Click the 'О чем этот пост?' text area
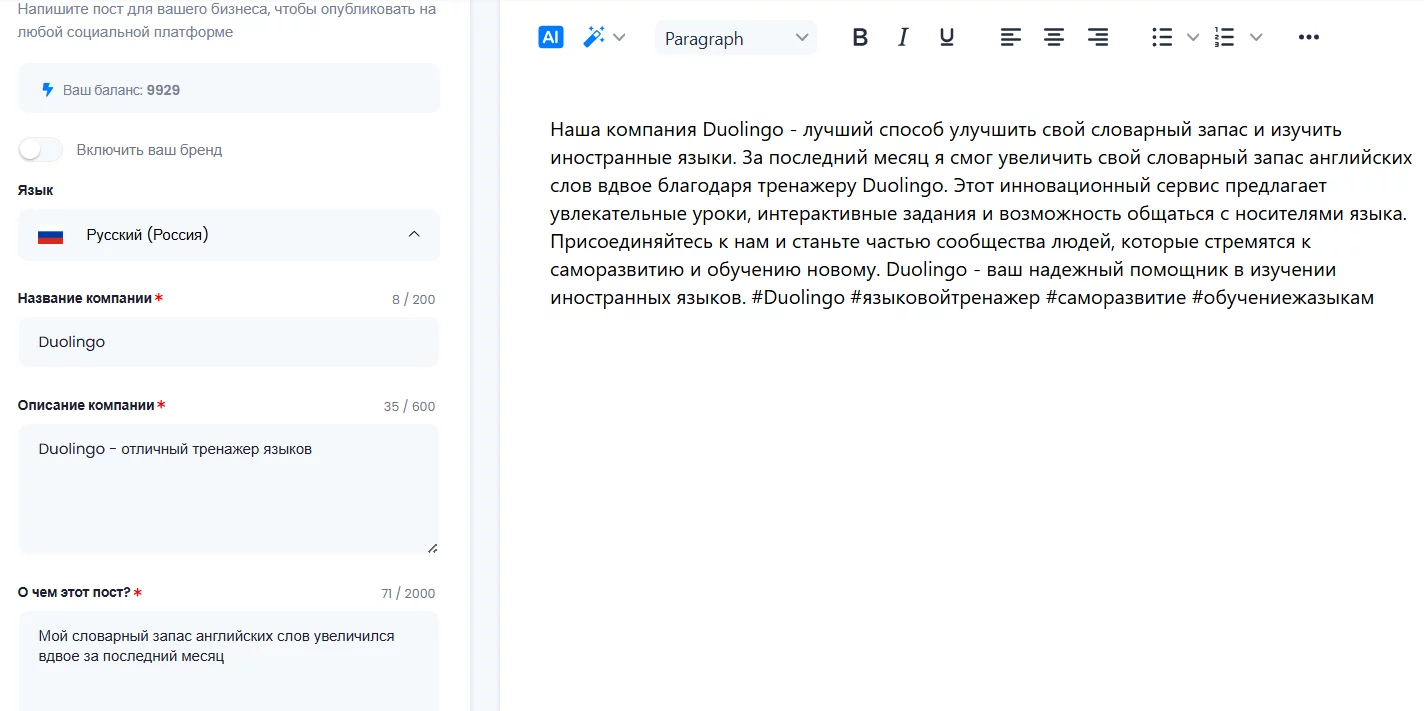1424x711 pixels. pyautogui.click(x=229, y=660)
